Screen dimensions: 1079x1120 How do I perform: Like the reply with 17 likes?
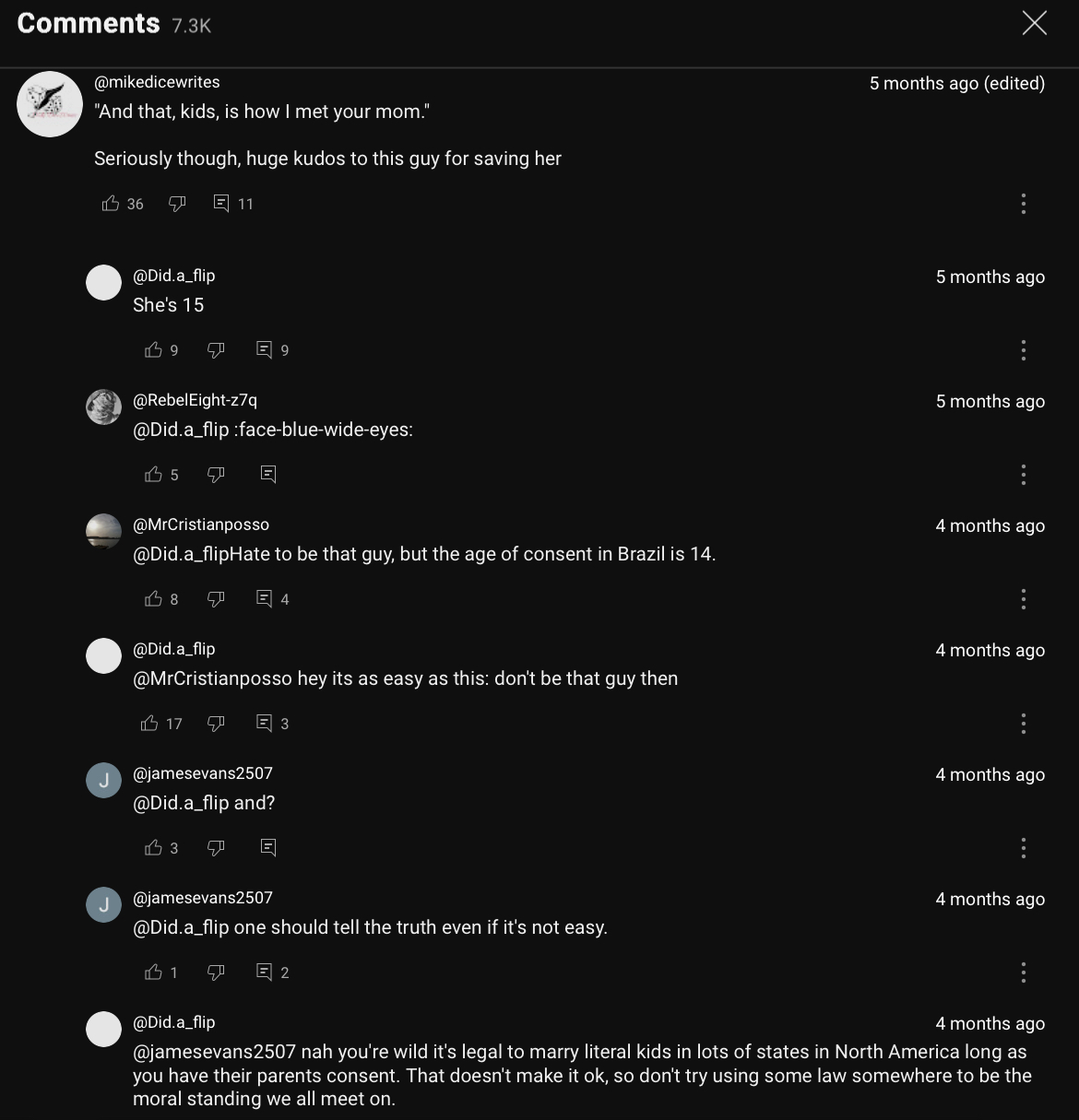(149, 724)
